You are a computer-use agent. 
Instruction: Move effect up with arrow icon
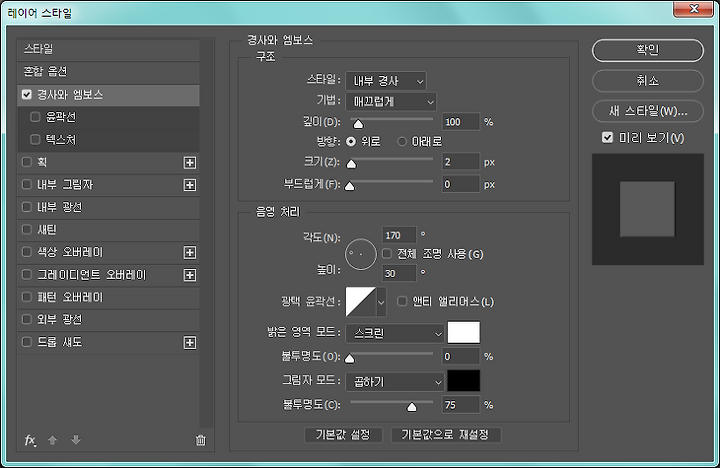[x=52, y=440]
